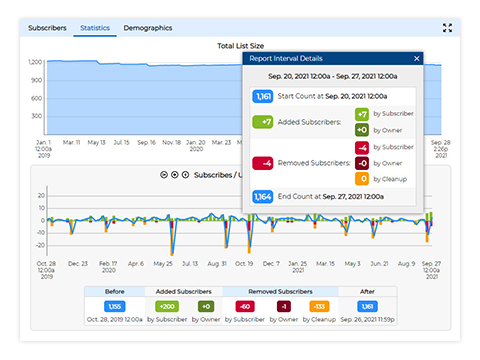This screenshot has height=360, width=480.
Task: Click the -4 by Subscriber red badge
Action: click(362, 147)
